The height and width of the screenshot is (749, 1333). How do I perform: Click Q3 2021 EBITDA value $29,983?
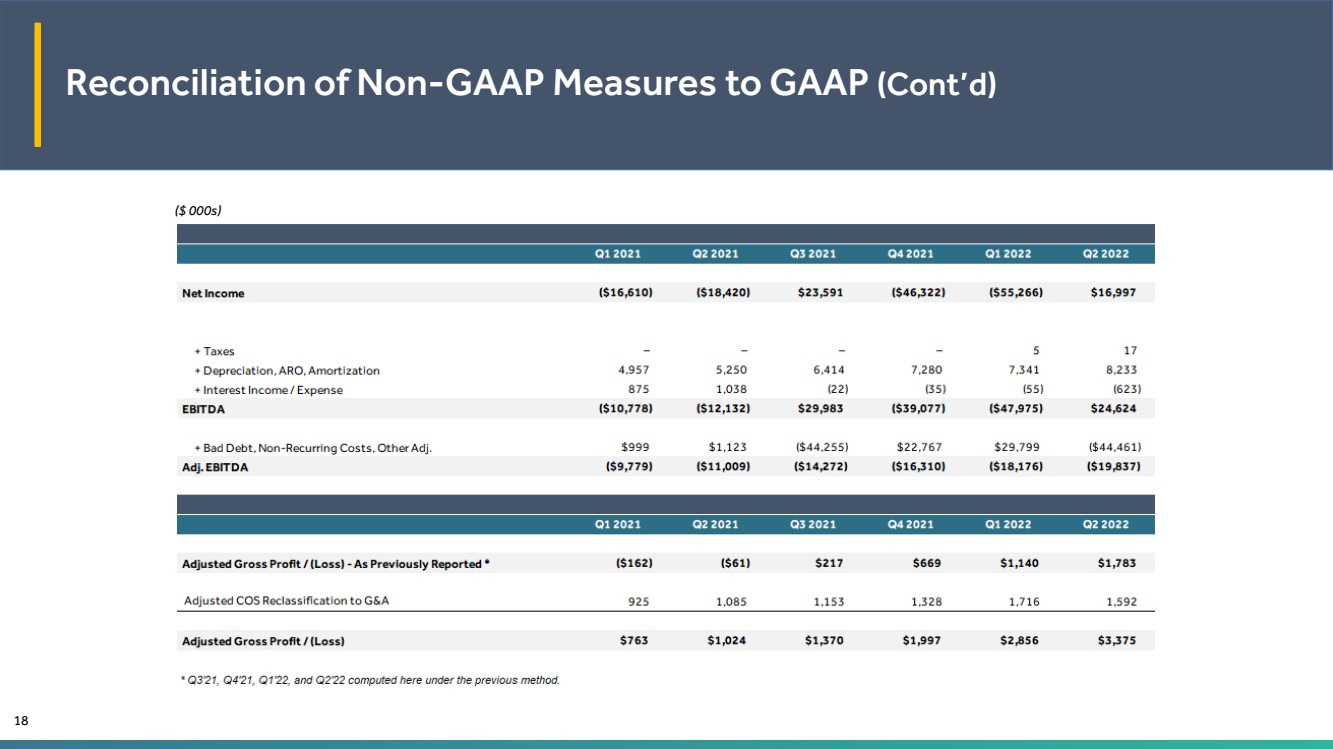click(820, 409)
